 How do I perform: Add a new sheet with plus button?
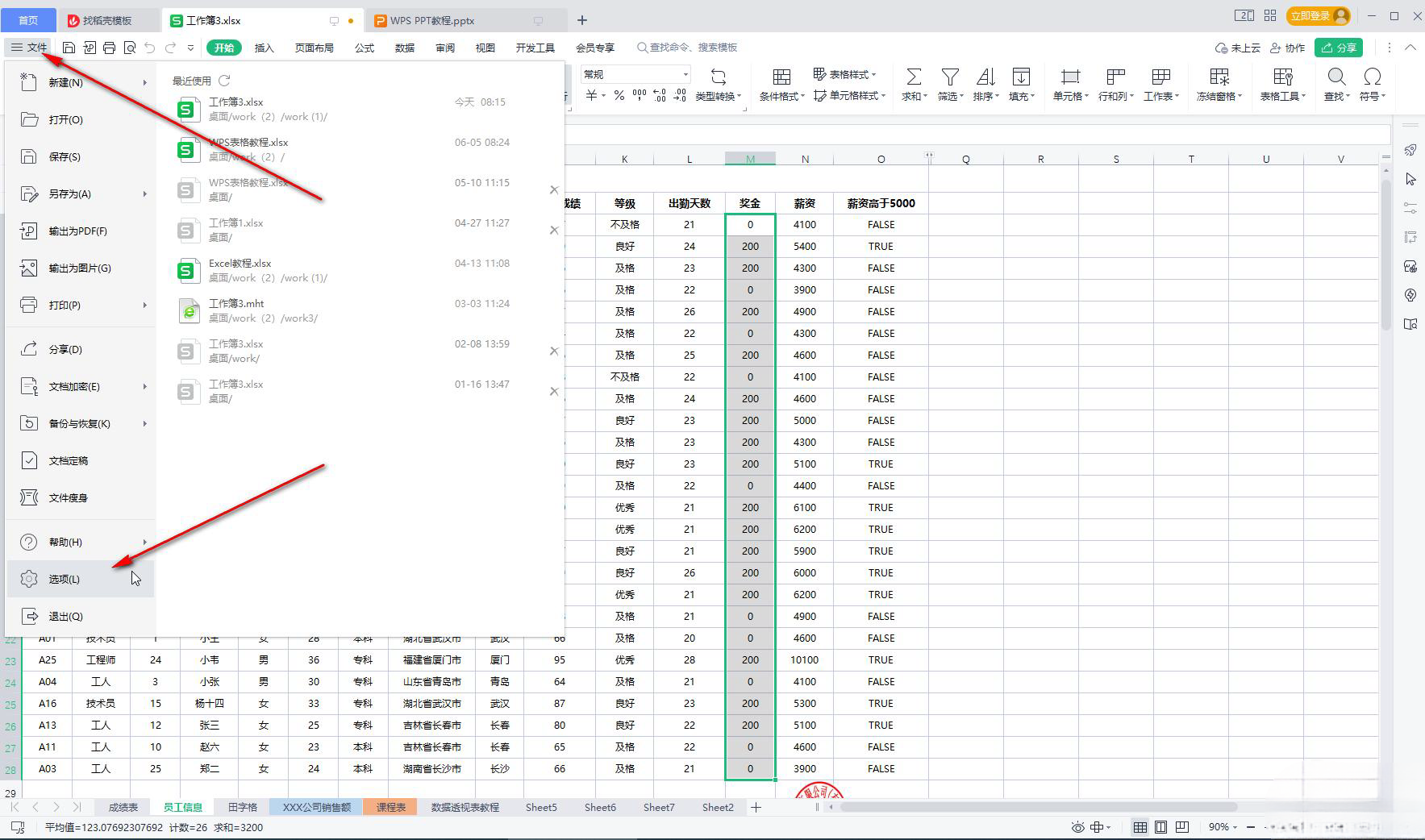click(x=756, y=807)
